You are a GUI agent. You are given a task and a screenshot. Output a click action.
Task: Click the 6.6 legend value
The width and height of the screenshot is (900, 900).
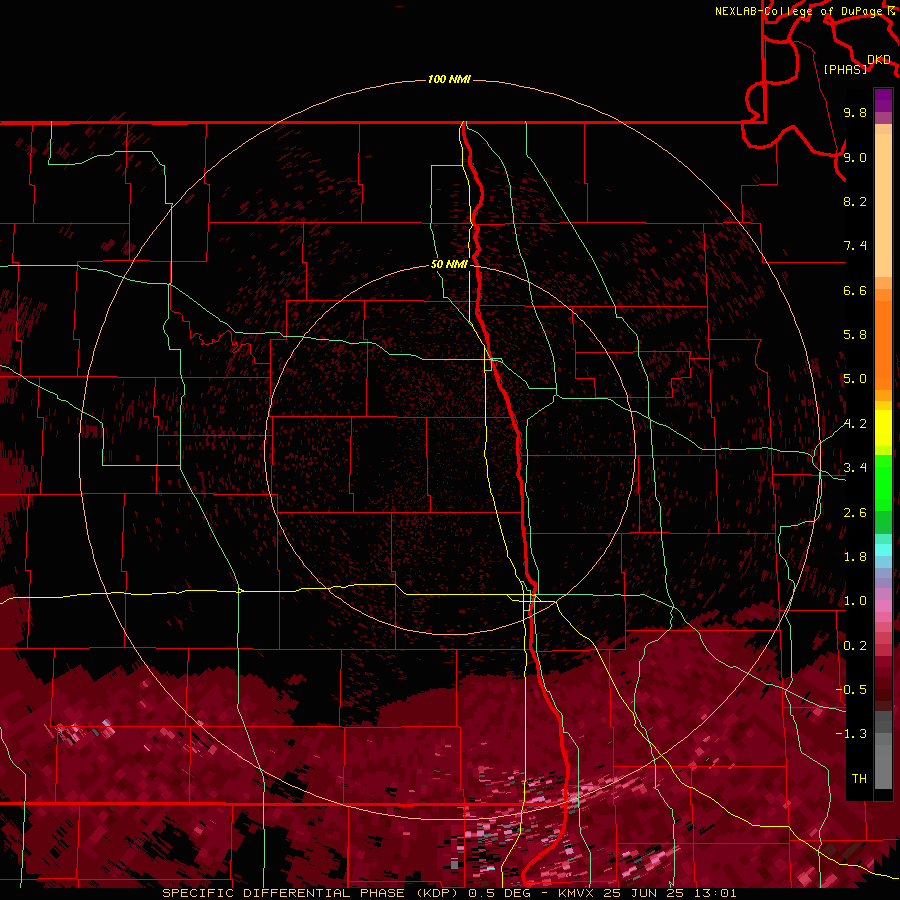pos(855,290)
